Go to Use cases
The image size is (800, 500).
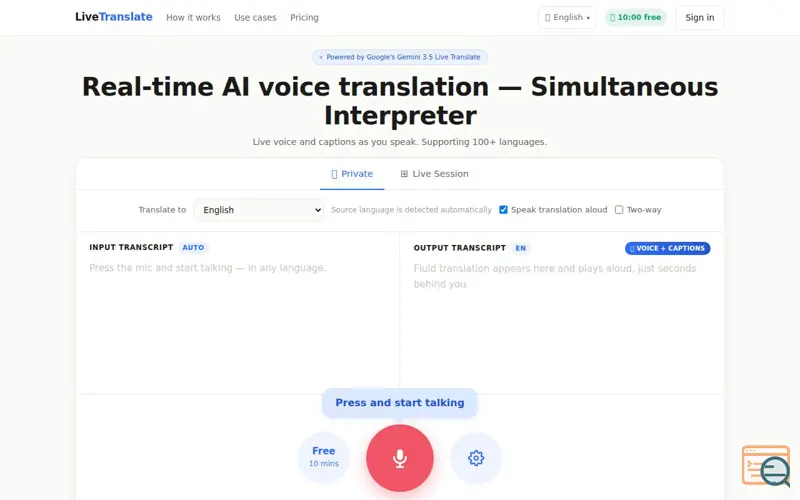(255, 17)
